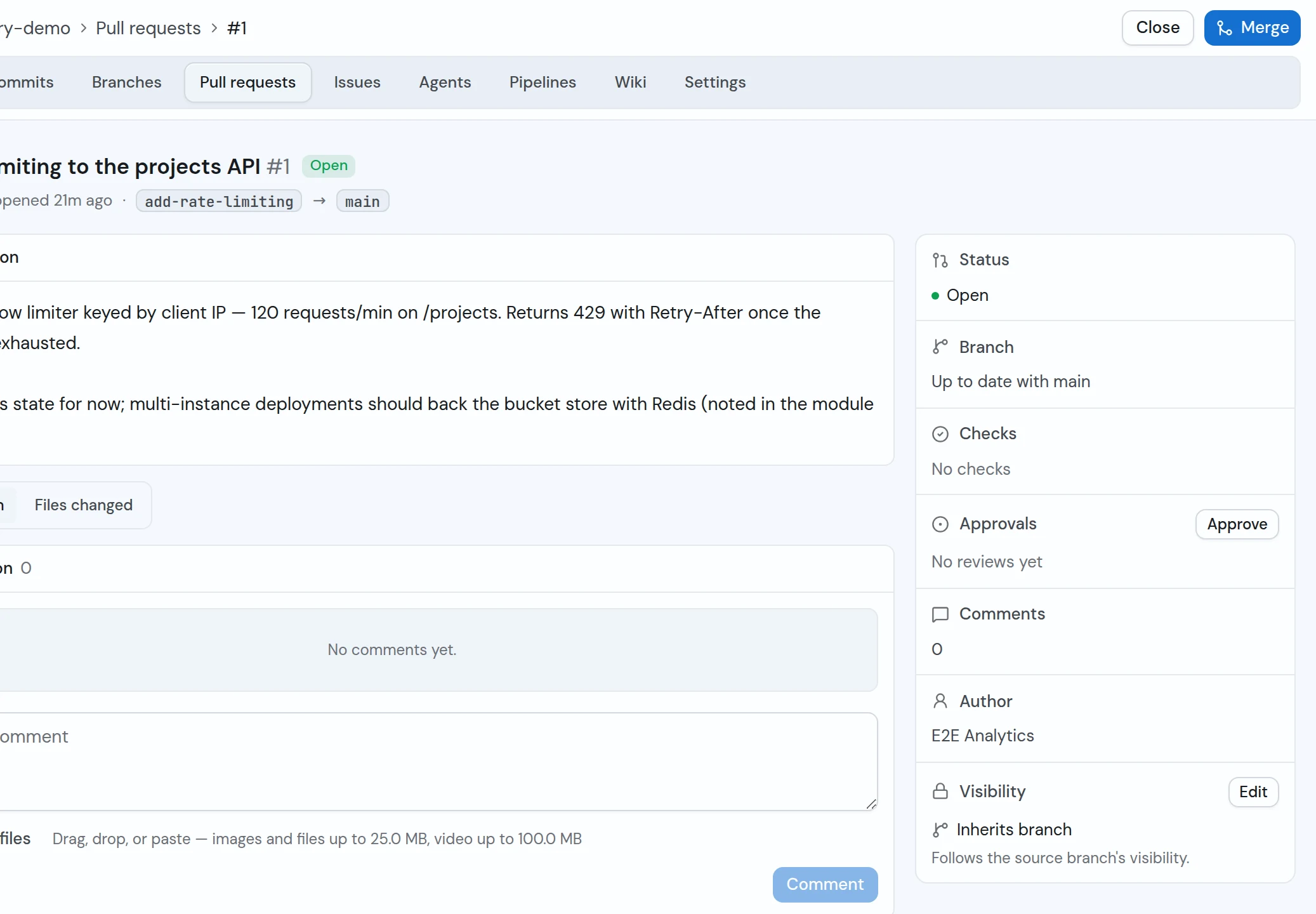The height and width of the screenshot is (914, 1316).
Task: Open the Pull requests breadcrumb link
Action: (148, 28)
